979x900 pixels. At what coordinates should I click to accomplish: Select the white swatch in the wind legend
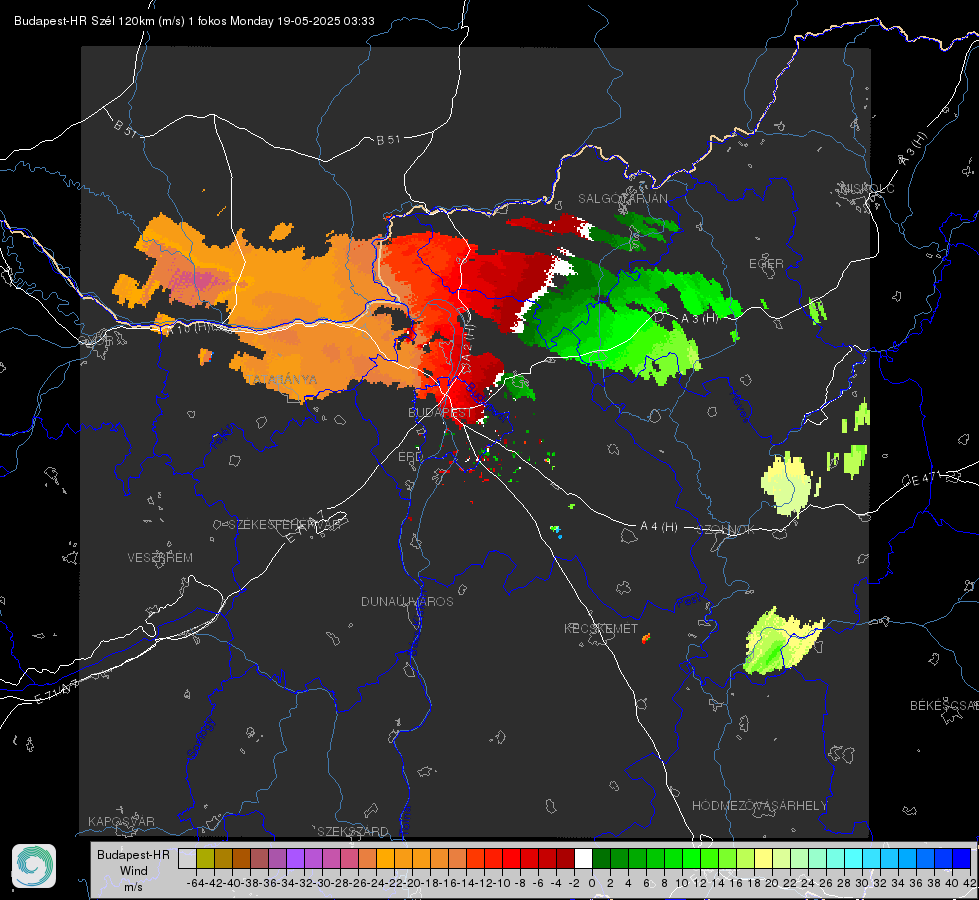coord(583,859)
